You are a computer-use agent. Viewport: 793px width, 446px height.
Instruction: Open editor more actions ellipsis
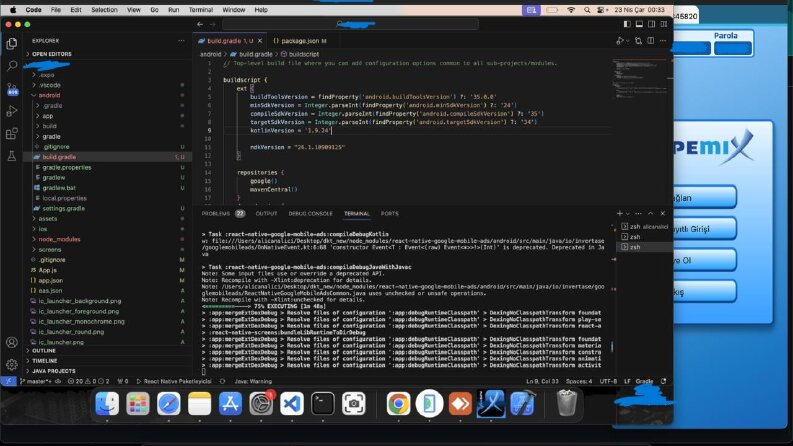pos(663,40)
